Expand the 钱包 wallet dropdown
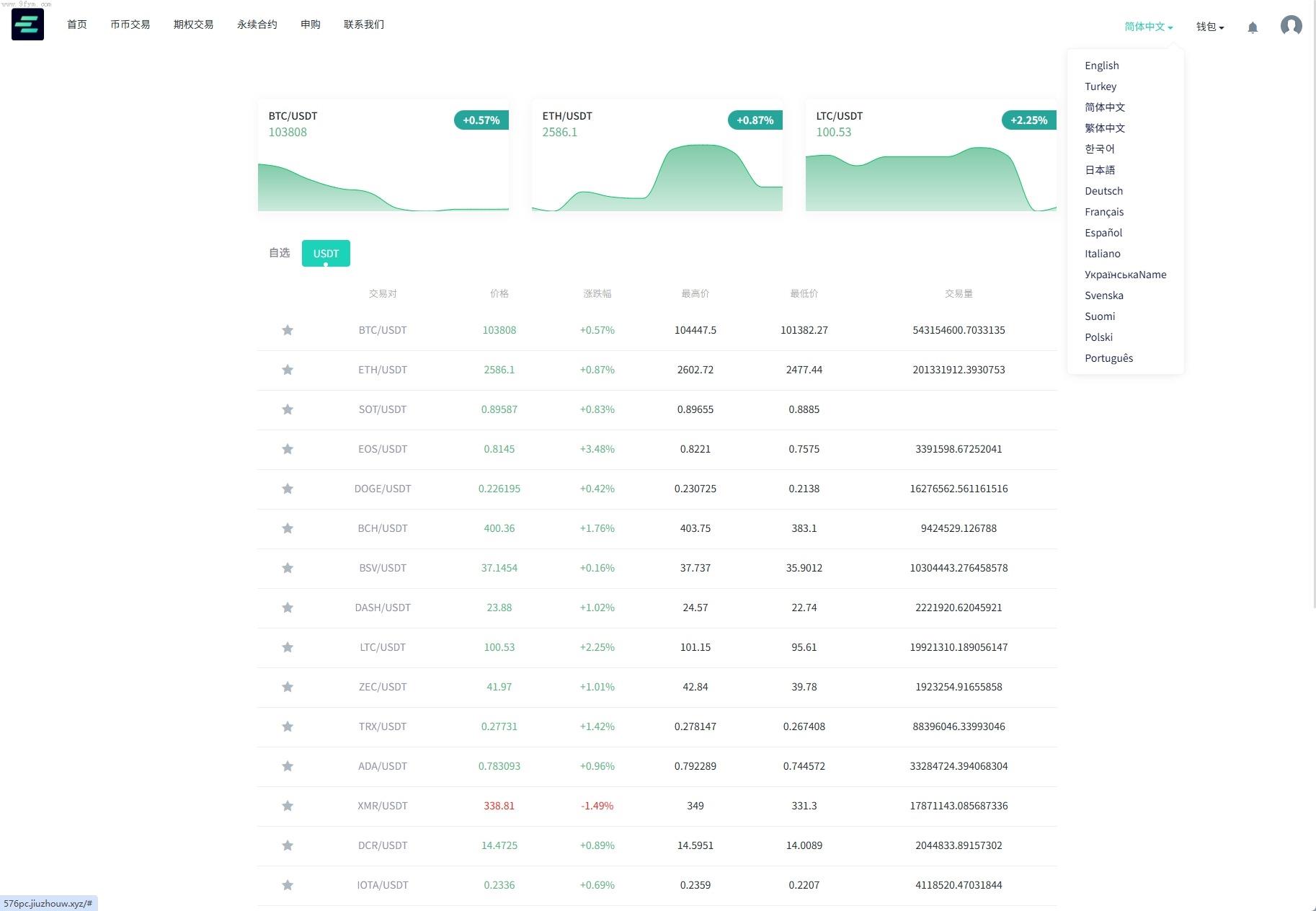The width and height of the screenshot is (1316, 911). pos(1209,27)
